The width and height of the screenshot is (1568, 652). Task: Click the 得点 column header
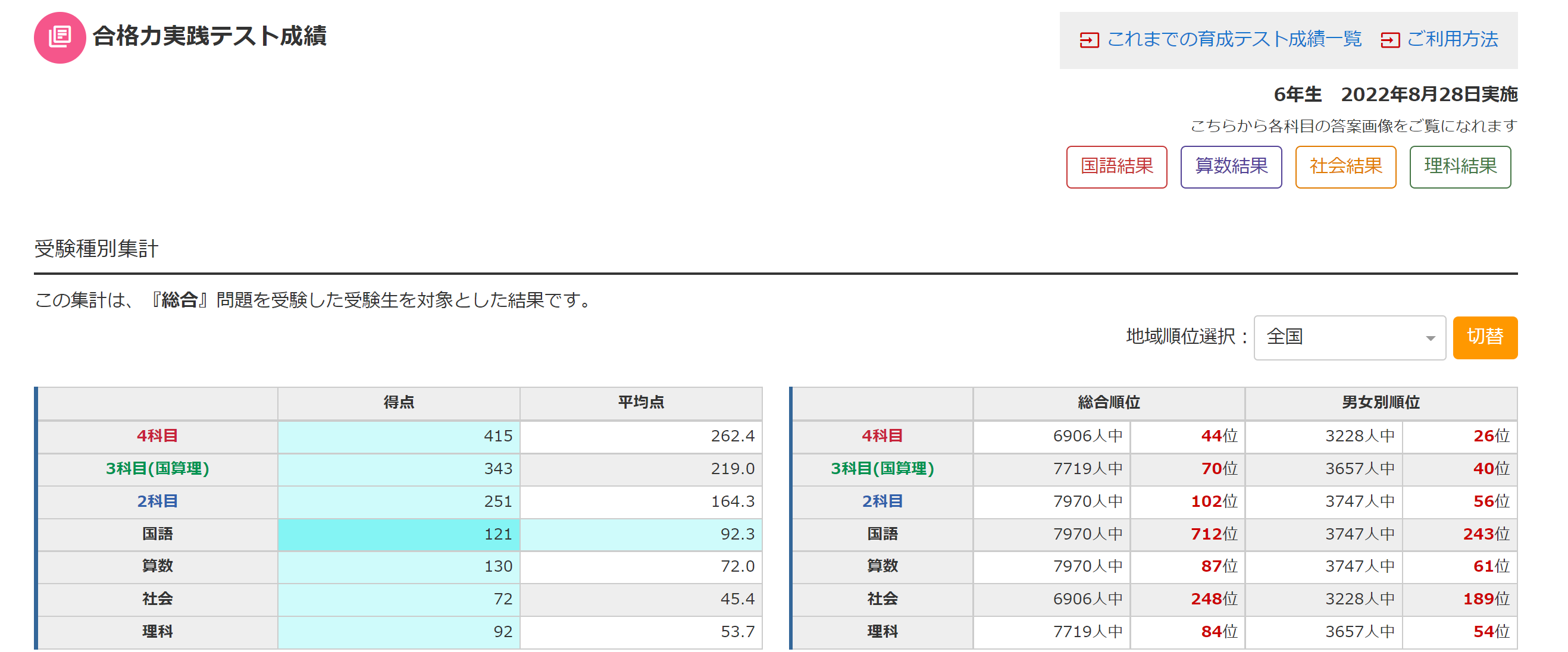pyautogui.click(x=399, y=402)
